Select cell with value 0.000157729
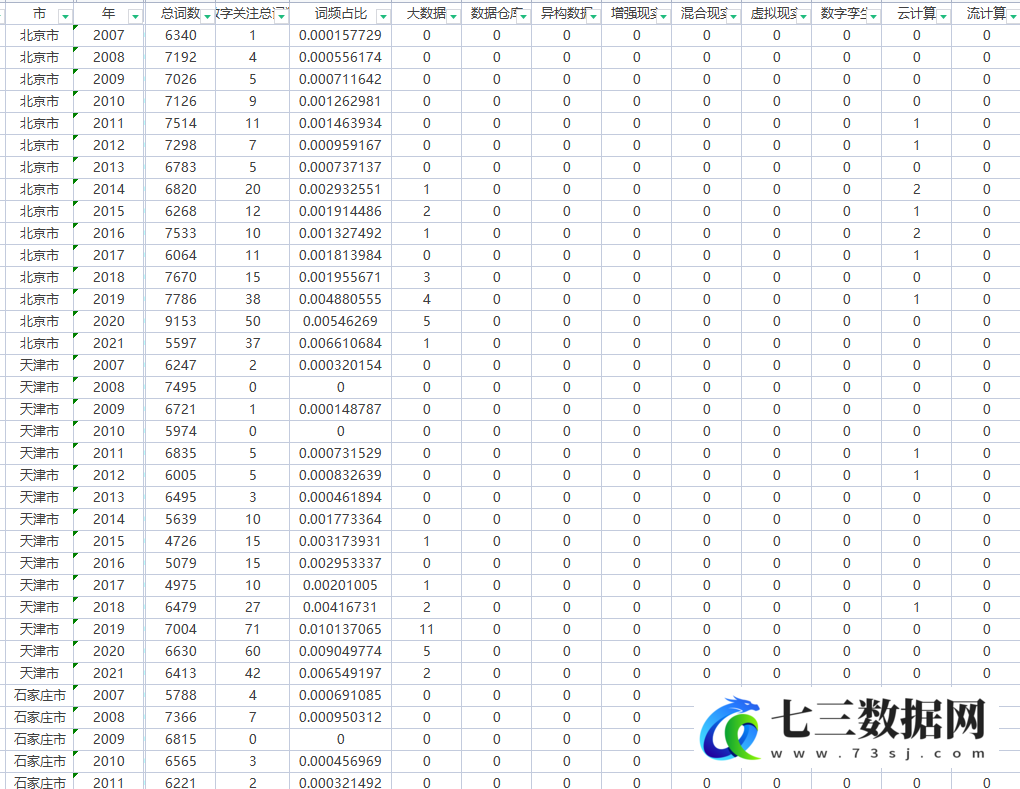Viewport: 1020px width, 789px height. [340, 36]
